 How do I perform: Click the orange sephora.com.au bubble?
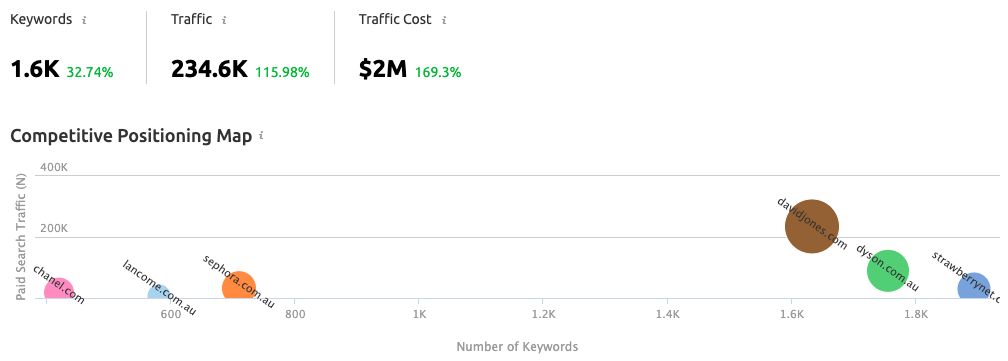pyautogui.click(x=238, y=287)
